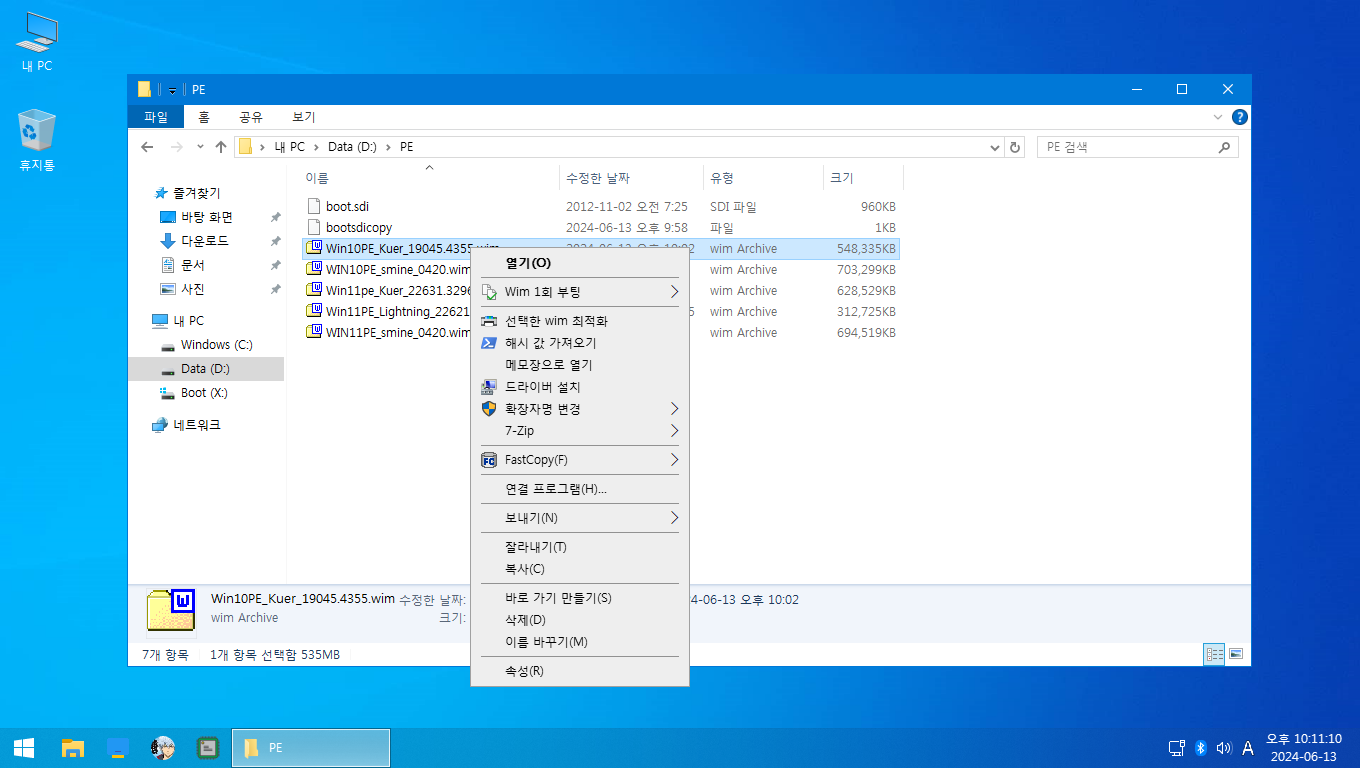Viewport: 1360px width, 768px height.
Task: Sort by the 크기 column header
Action: click(863, 178)
